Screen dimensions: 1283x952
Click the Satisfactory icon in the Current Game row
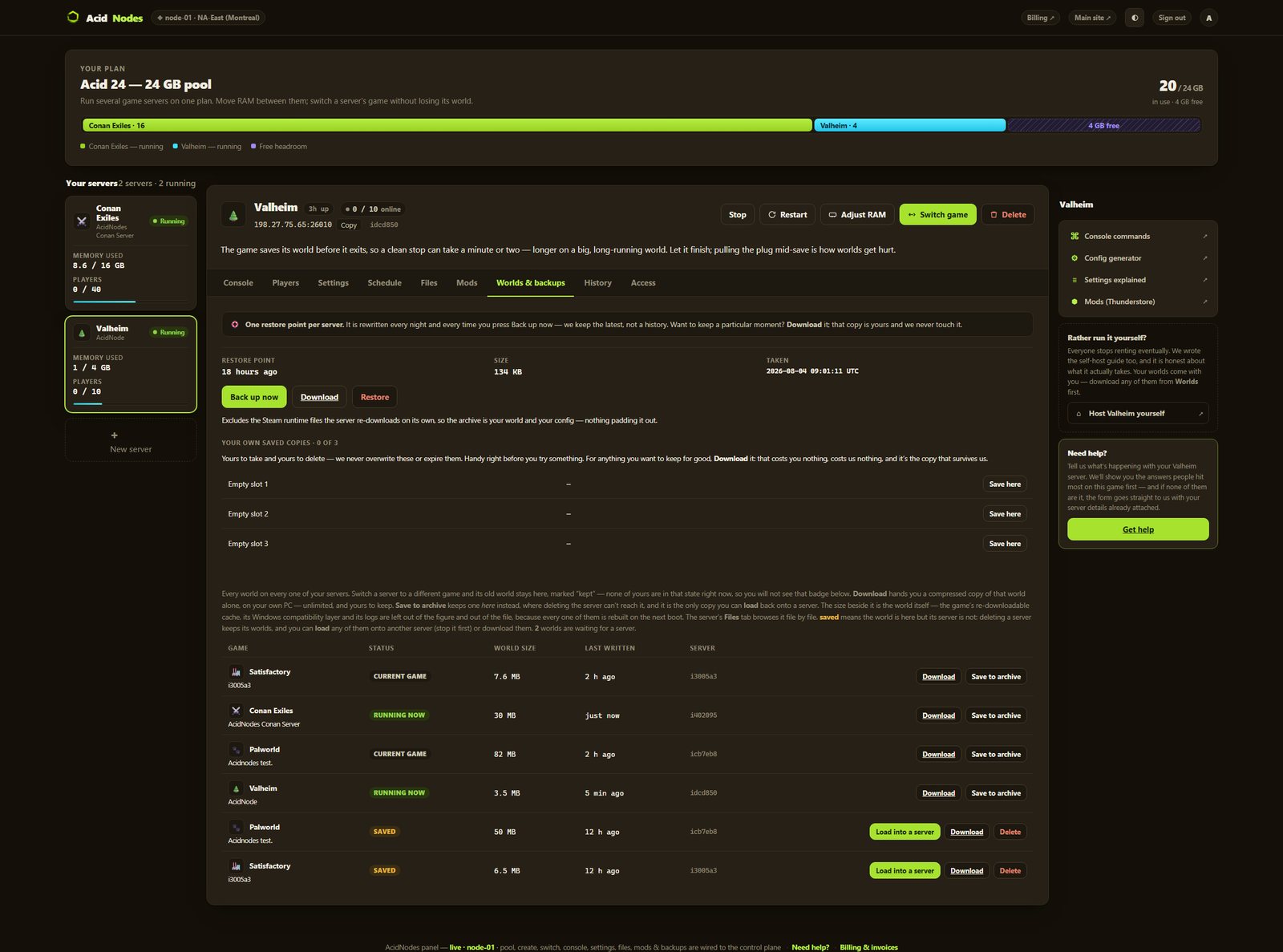pyautogui.click(x=236, y=672)
